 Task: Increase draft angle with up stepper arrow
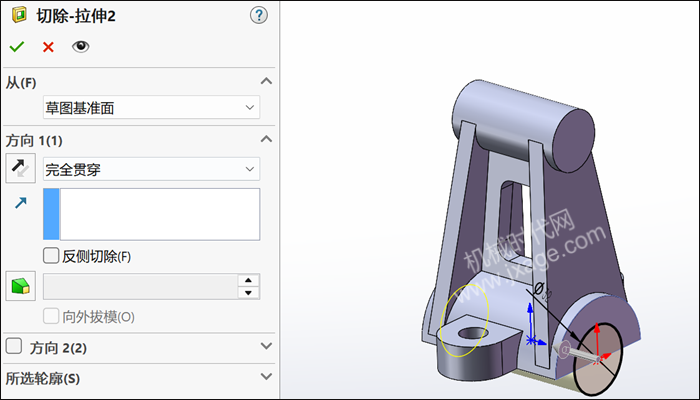[249, 280]
